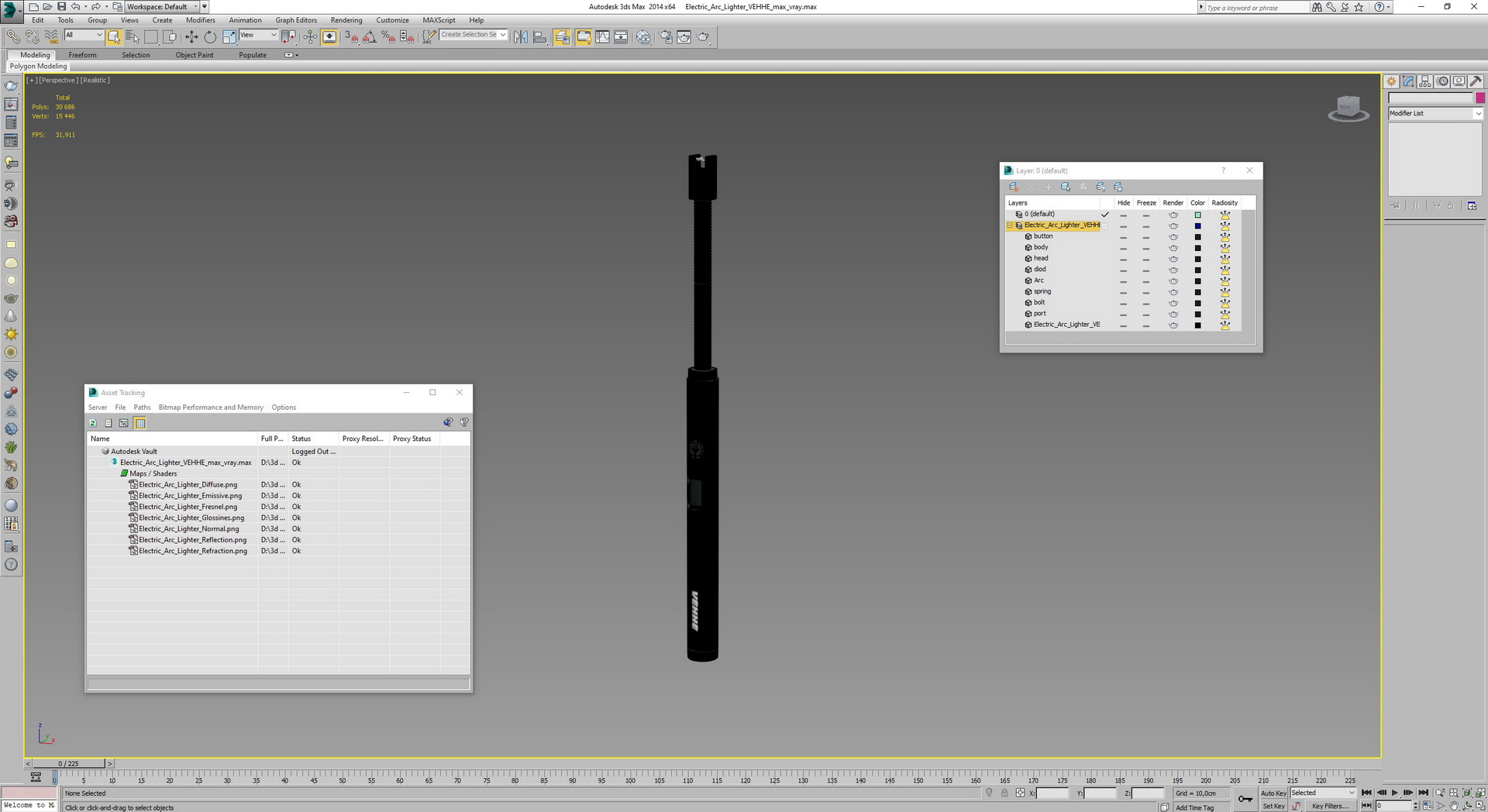Open the Workspace: Default dropdown
The height and width of the screenshot is (812, 1488).
pos(162,6)
